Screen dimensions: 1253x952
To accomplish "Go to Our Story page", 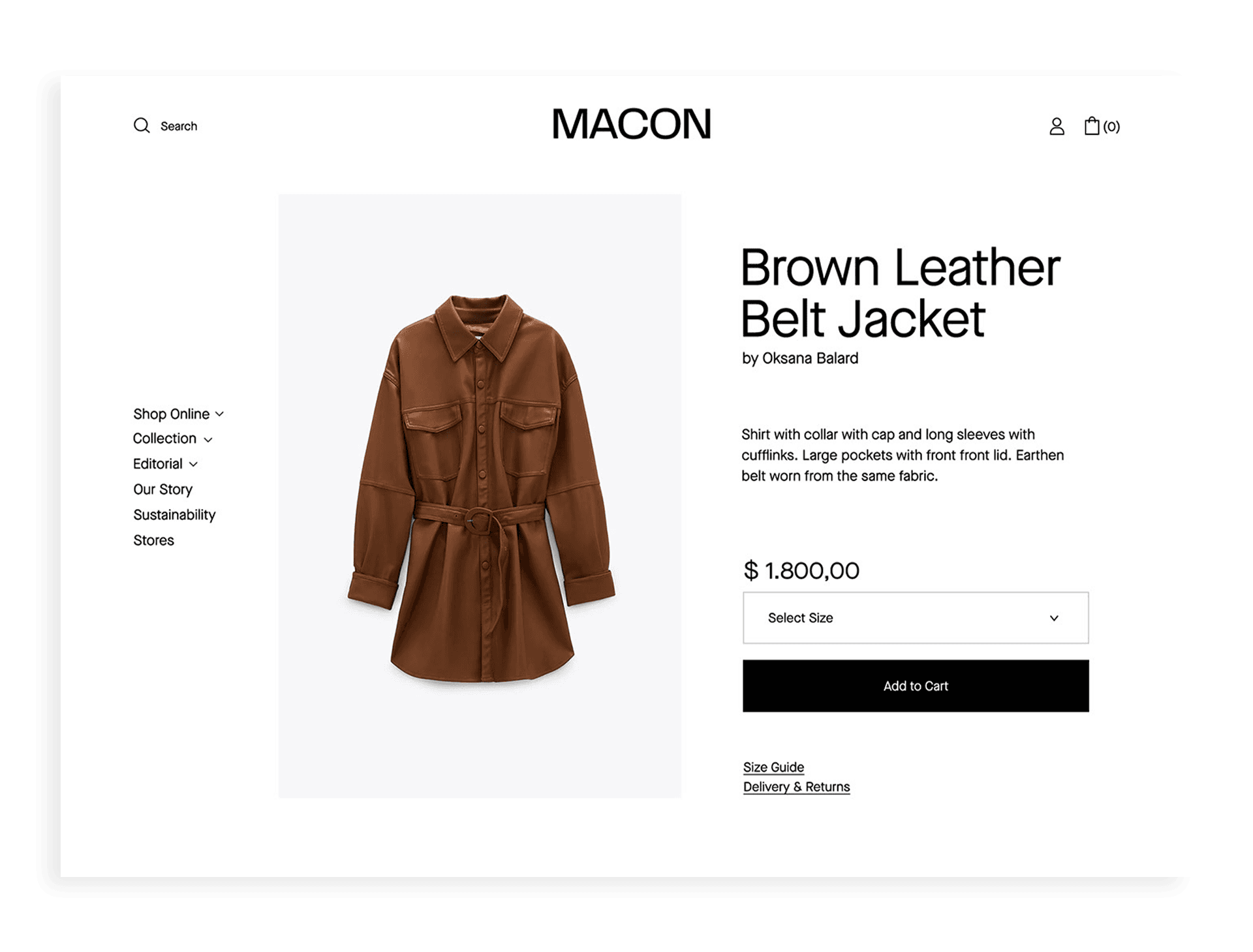I will tap(162, 489).
